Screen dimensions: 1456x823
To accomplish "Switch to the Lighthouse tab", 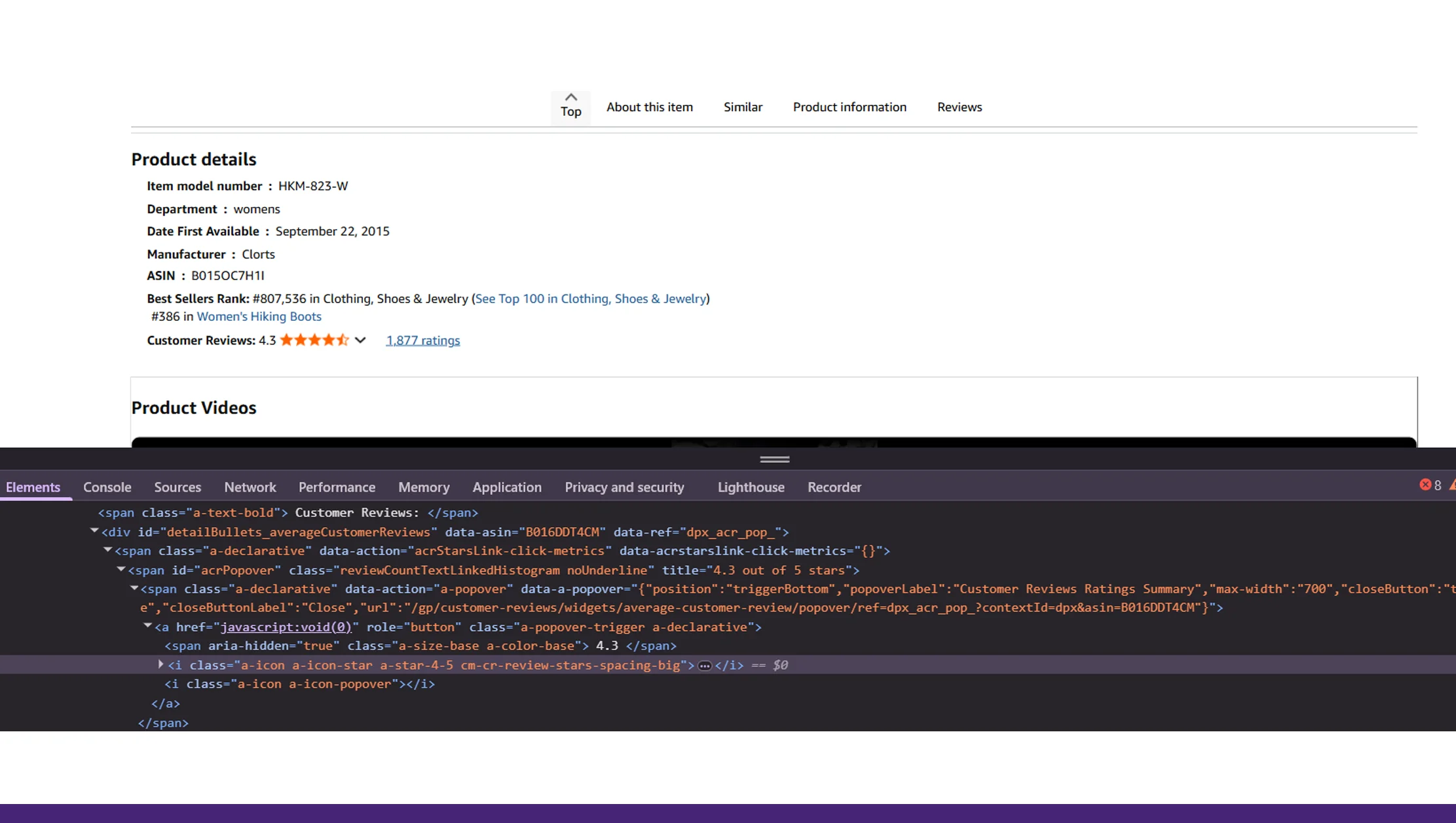I will (751, 487).
